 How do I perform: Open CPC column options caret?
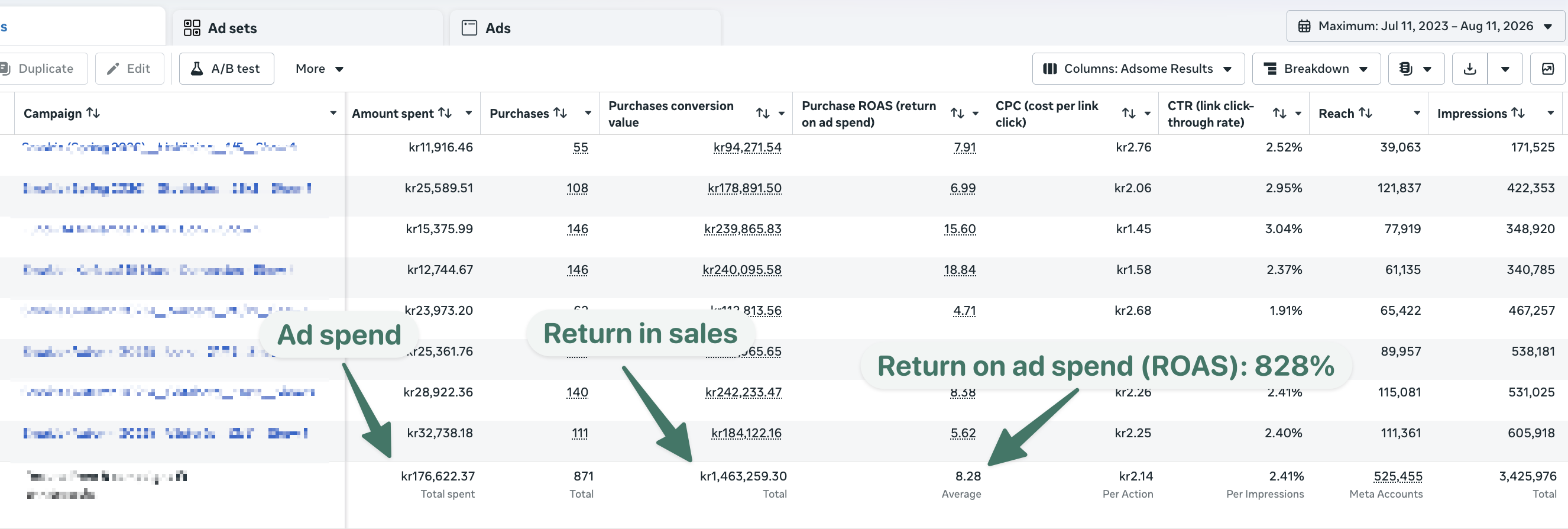pos(1148,114)
